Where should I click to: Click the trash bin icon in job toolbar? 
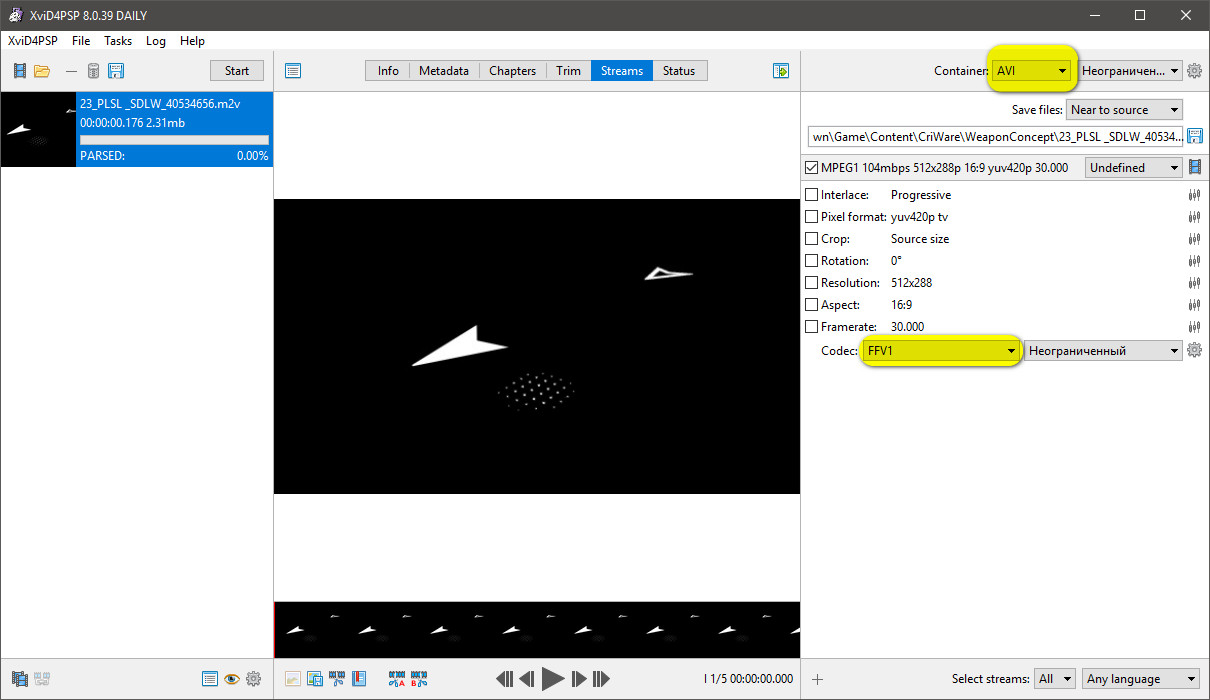(93, 71)
